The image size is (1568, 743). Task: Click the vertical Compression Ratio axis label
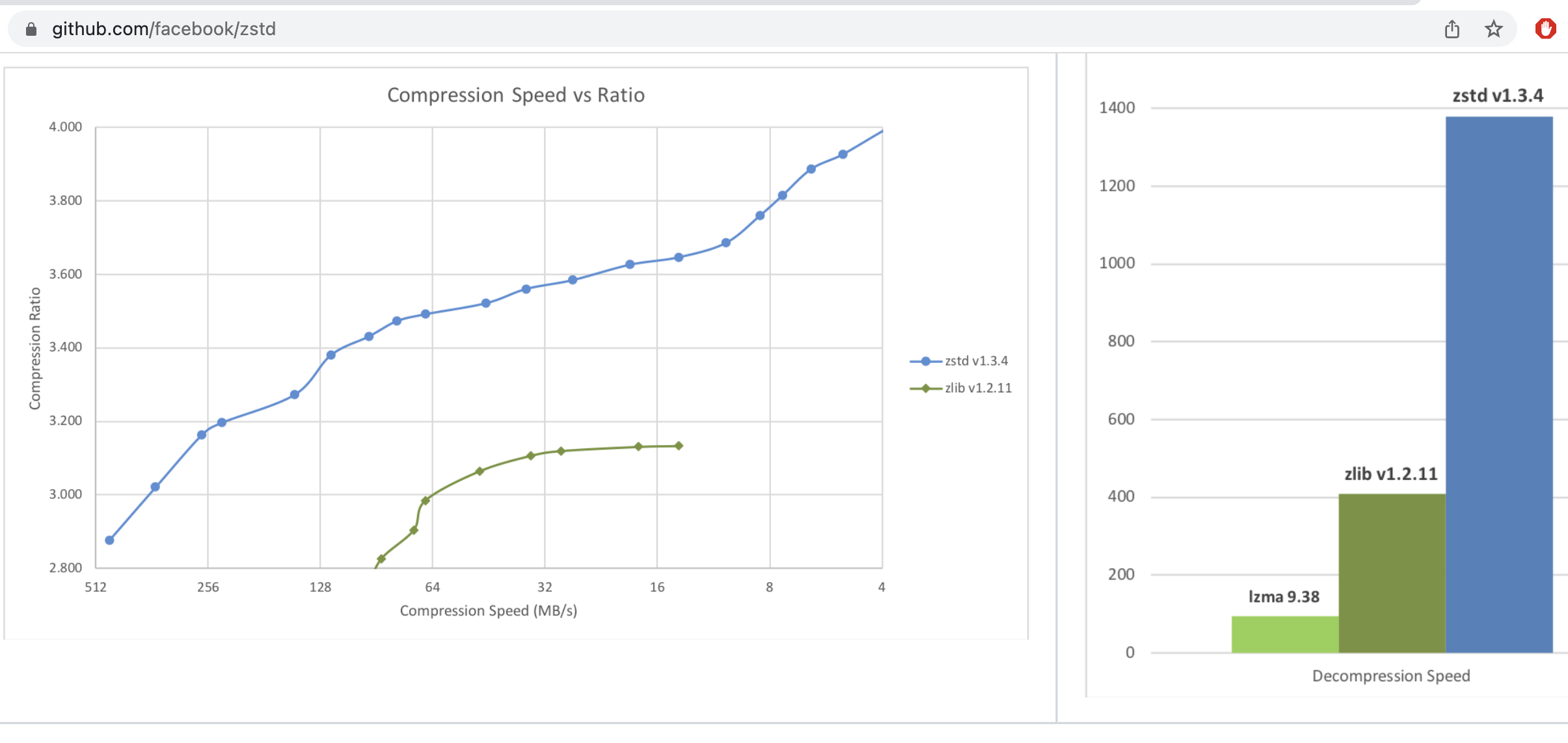(35, 348)
